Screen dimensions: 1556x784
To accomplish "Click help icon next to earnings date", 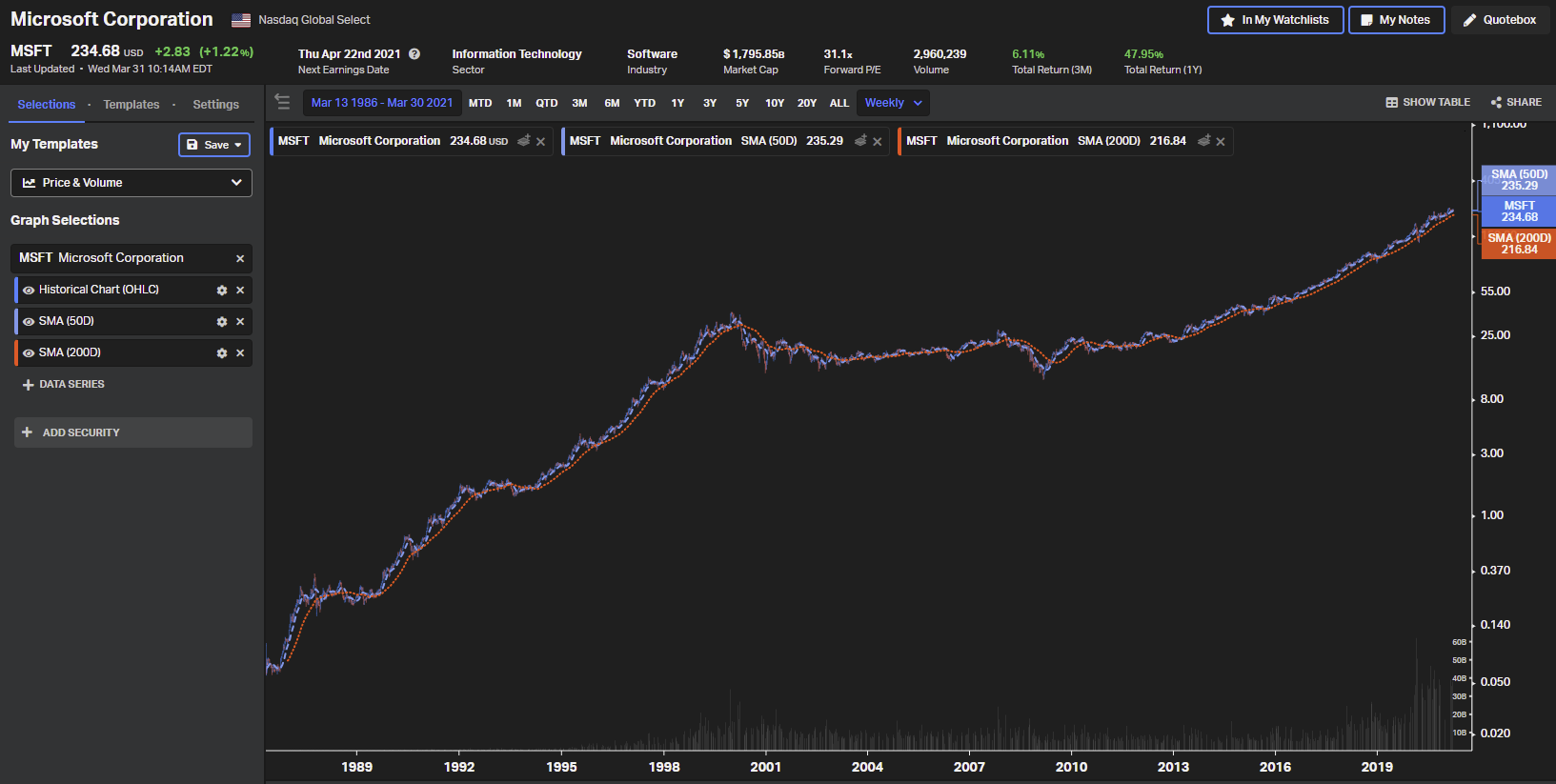I will pyautogui.click(x=414, y=54).
